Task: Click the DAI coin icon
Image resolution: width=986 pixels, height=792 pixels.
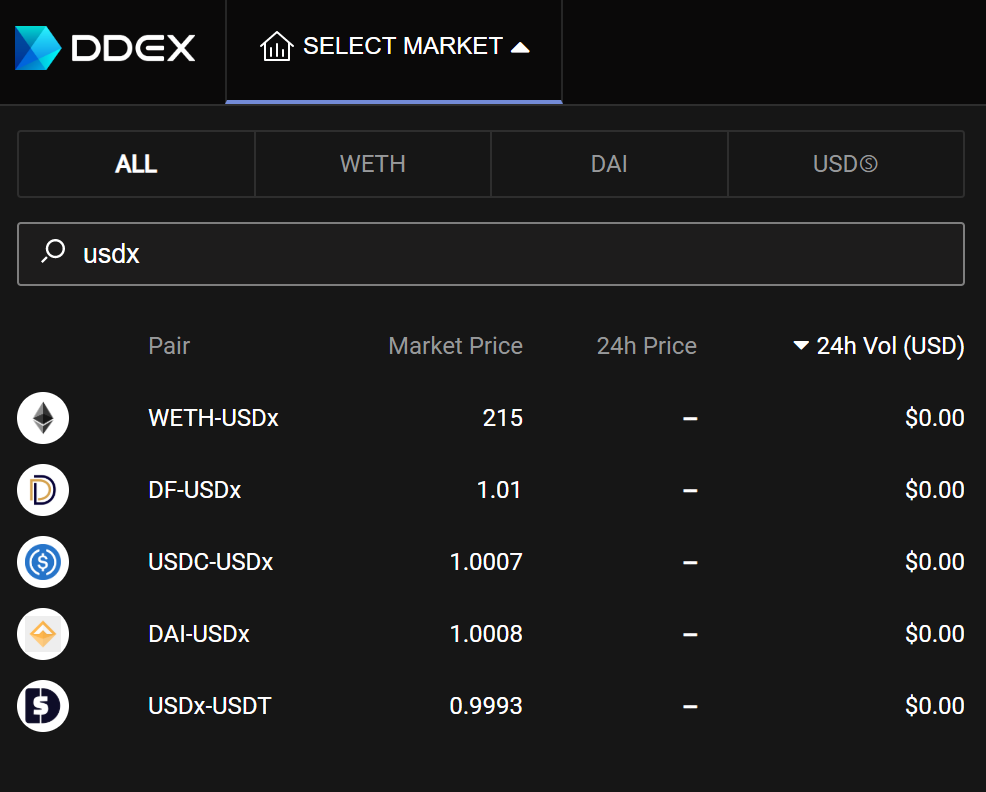Action: 43,634
